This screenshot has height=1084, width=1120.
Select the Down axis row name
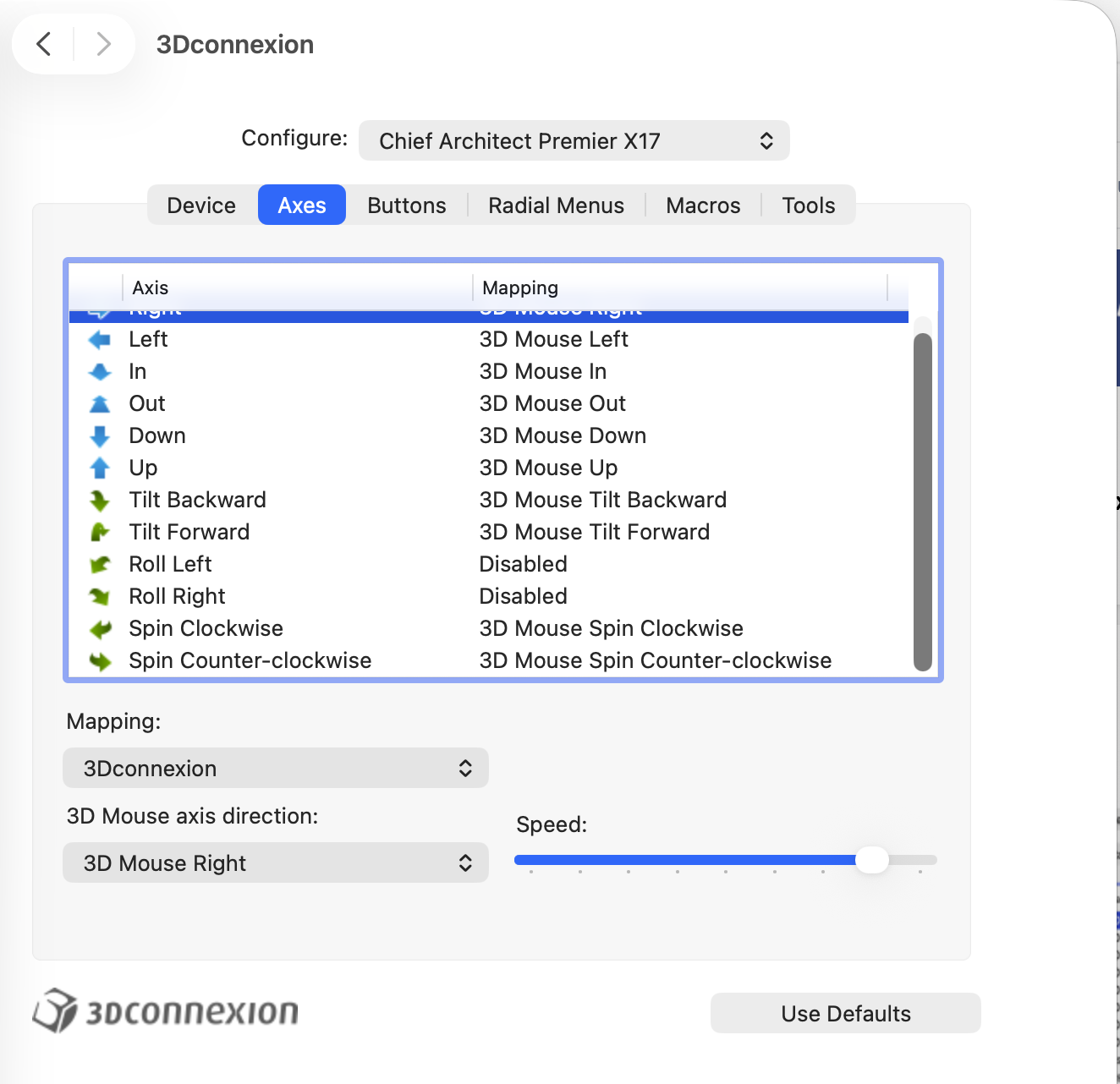[x=157, y=436]
